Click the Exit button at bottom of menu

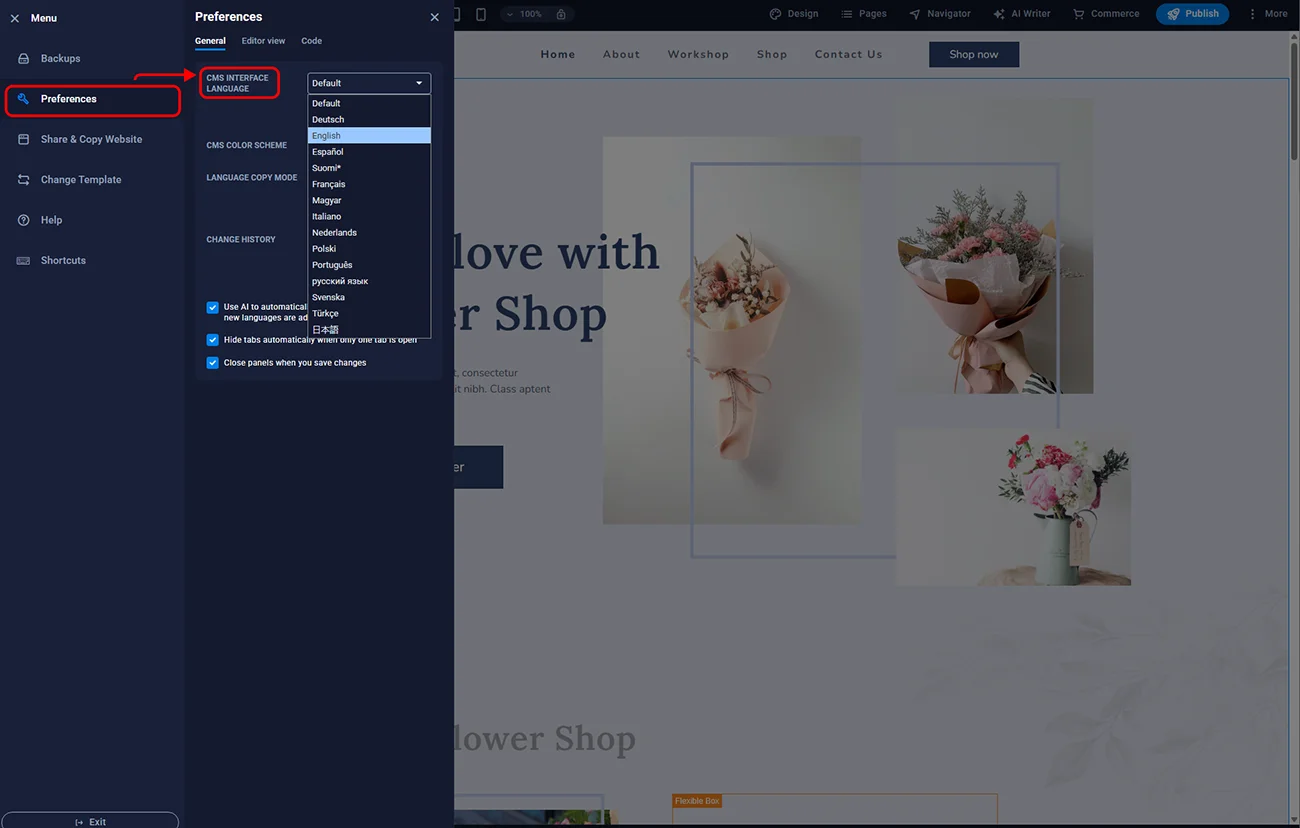pos(90,821)
